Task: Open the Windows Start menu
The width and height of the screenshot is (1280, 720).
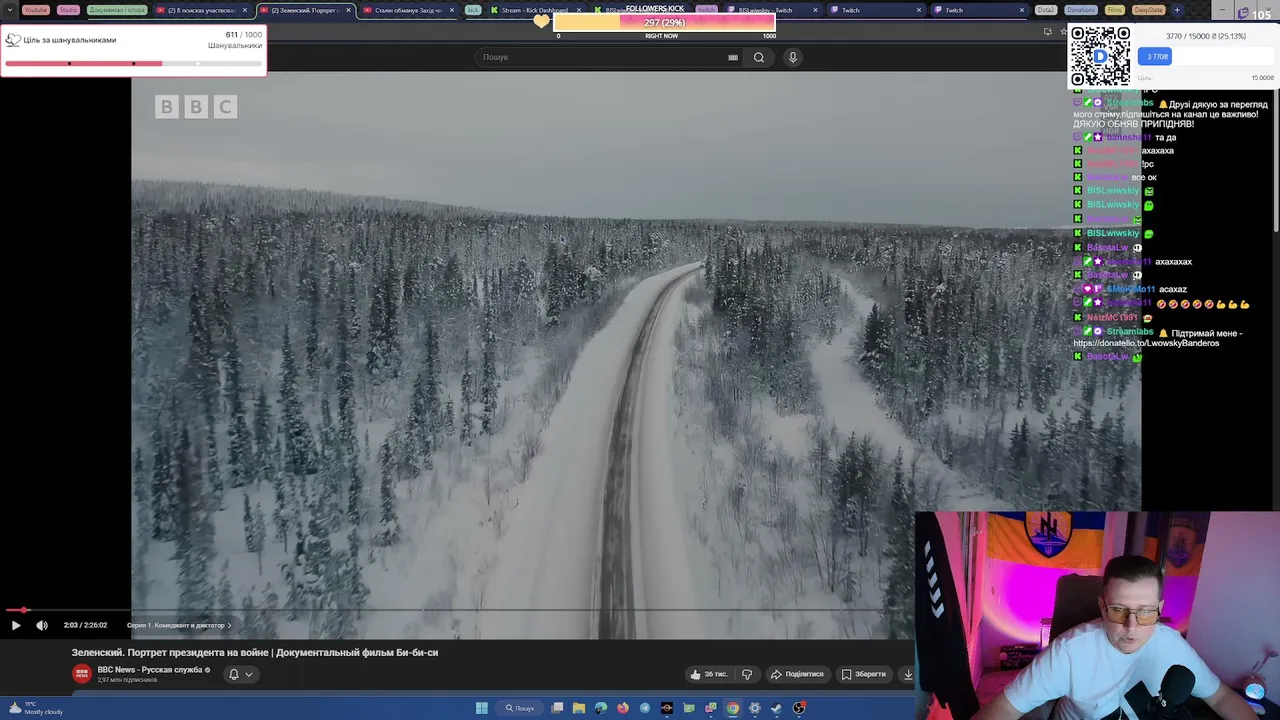Action: [482, 708]
